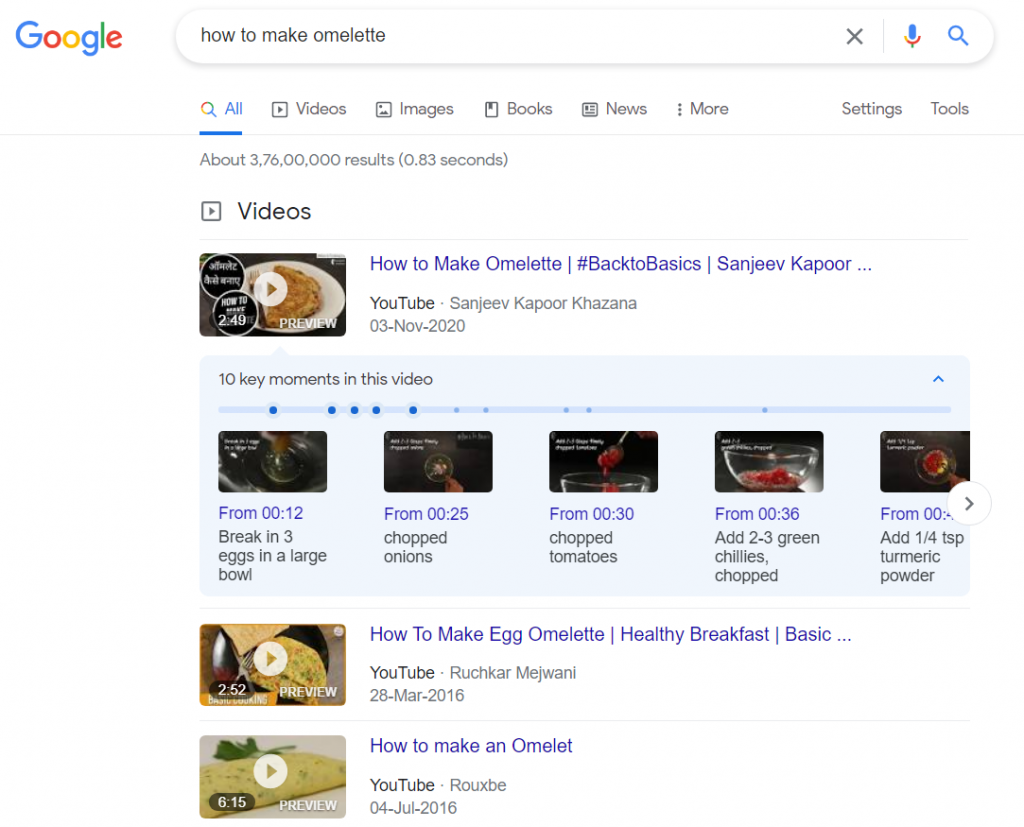Image resolution: width=1024 pixels, height=827 pixels.
Task: Play the Rouxbe omelet video thumbnail
Action: (x=272, y=777)
